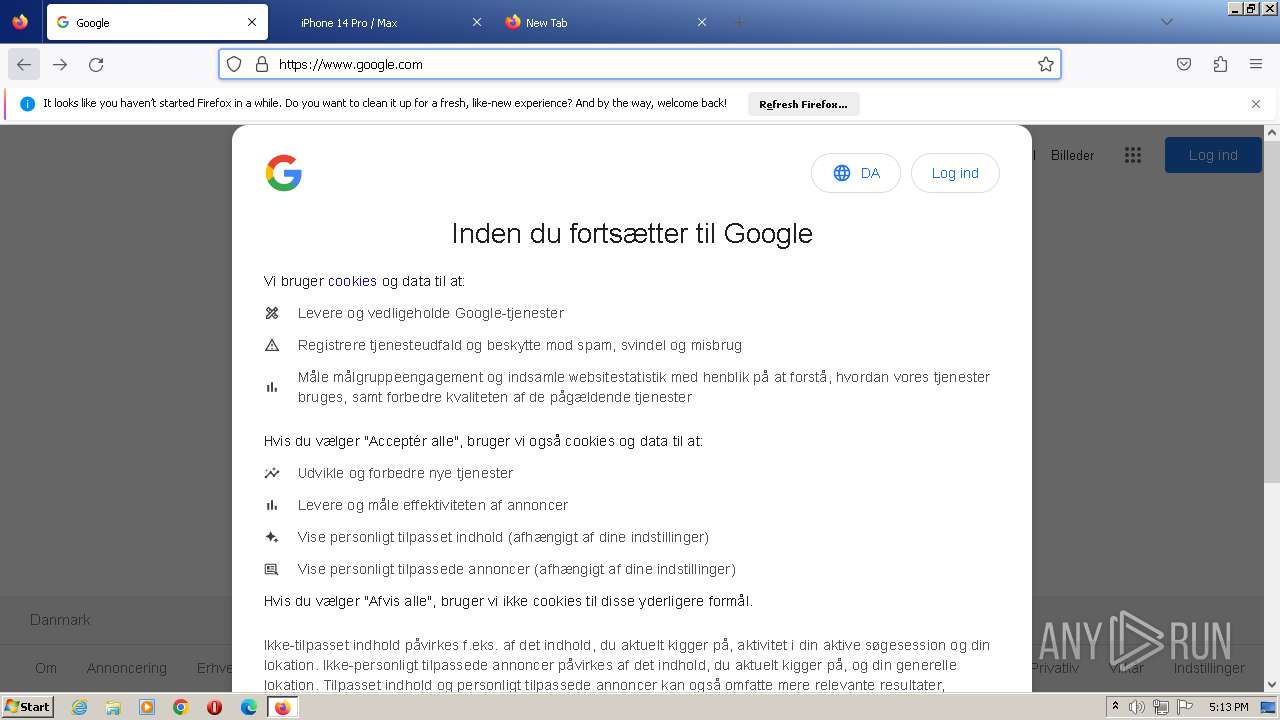Open the Firefox application hamburger menu
Viewport: 1280px width, 720px height.
[x=1256, y=64]
